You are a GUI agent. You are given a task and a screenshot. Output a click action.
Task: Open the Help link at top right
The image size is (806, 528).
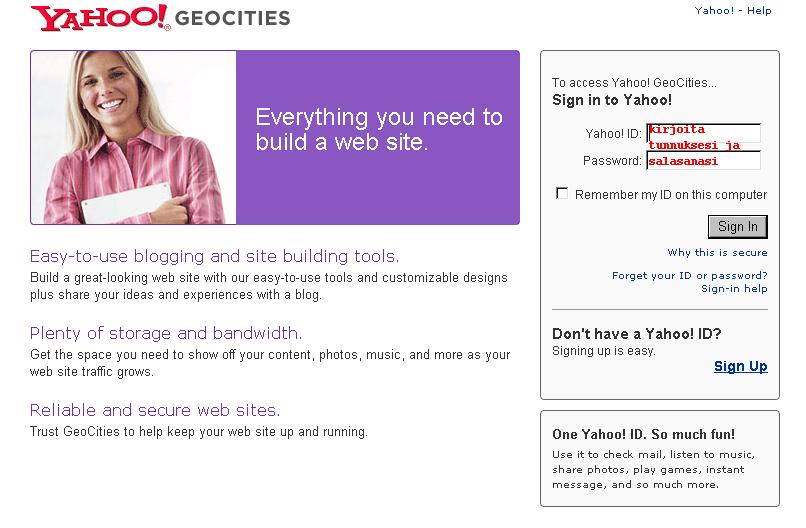coord(759,11)
